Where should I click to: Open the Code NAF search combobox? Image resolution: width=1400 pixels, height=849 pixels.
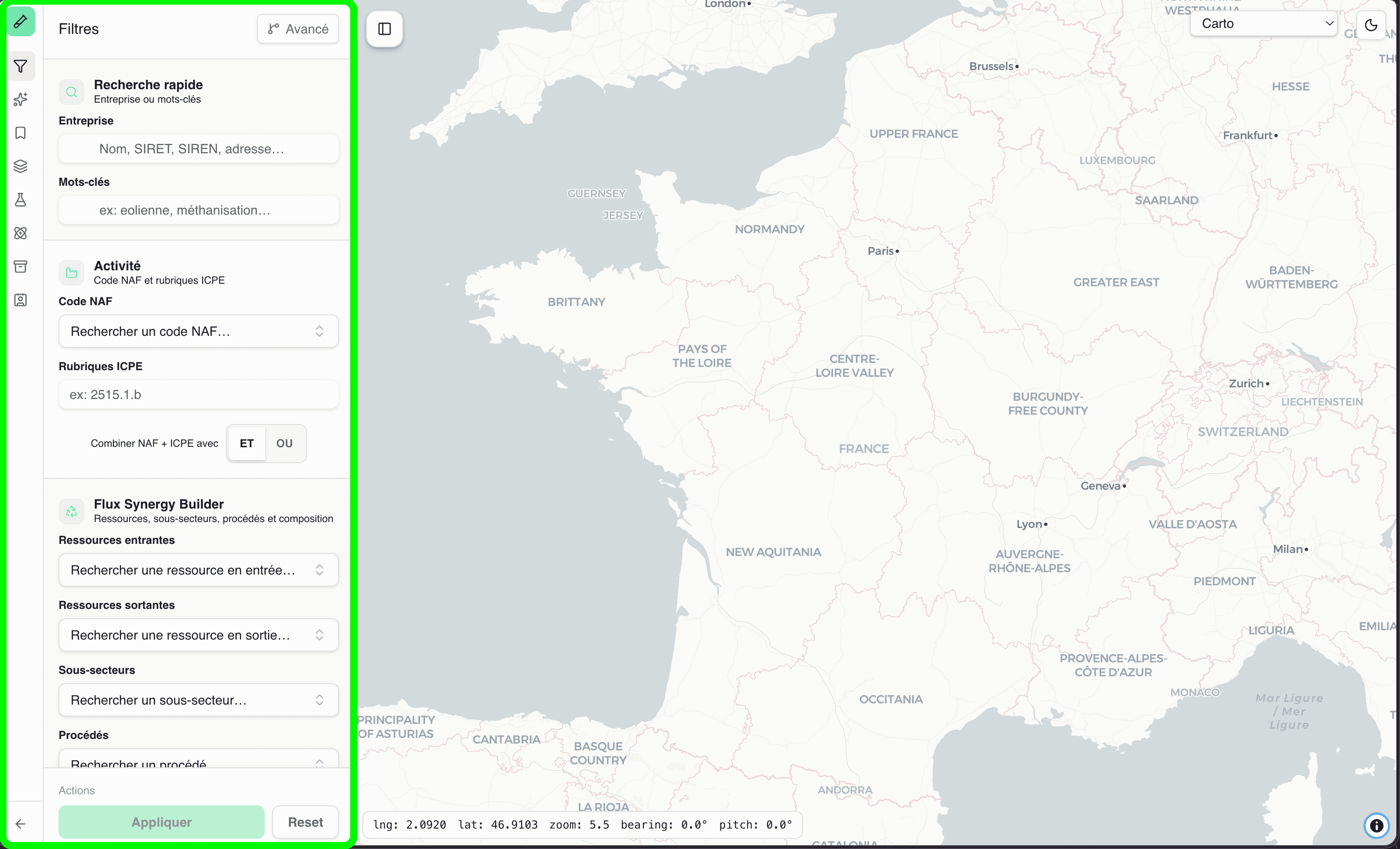point(199,331)
